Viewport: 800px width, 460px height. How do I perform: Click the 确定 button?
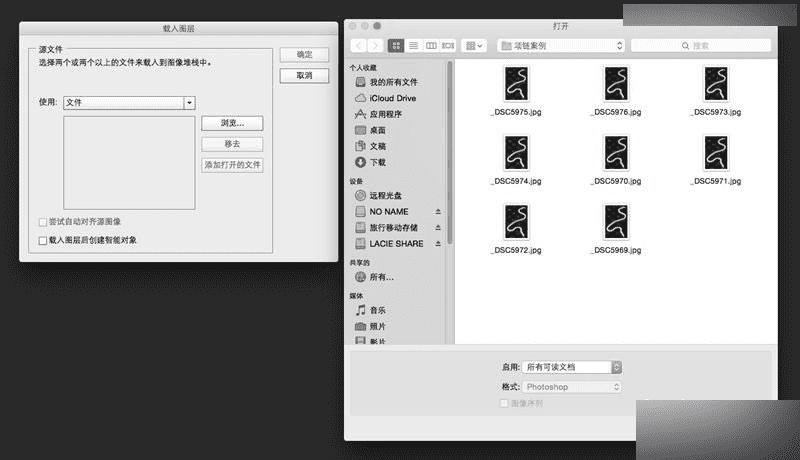(304, 55)
